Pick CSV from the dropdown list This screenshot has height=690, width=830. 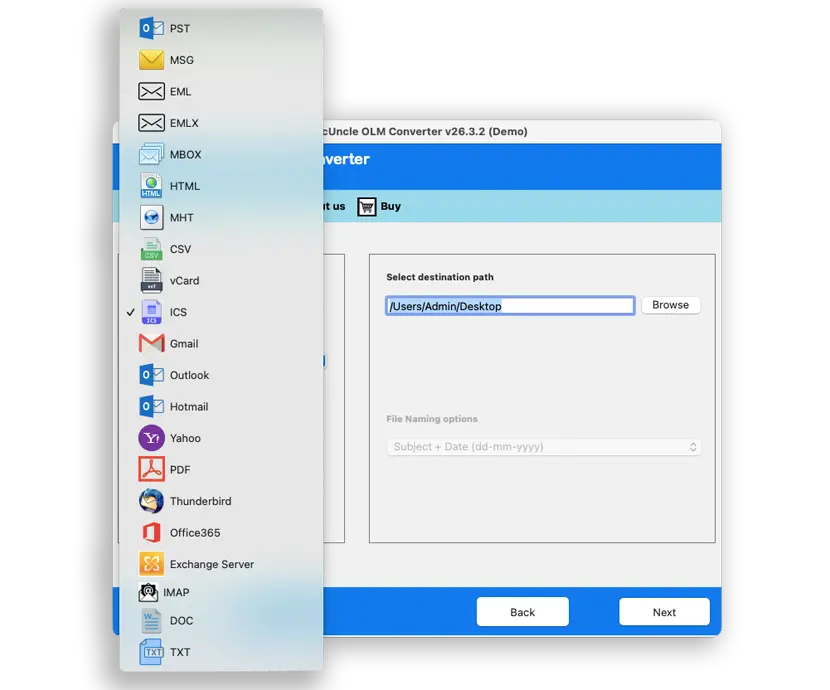click(x=221, y=249)
